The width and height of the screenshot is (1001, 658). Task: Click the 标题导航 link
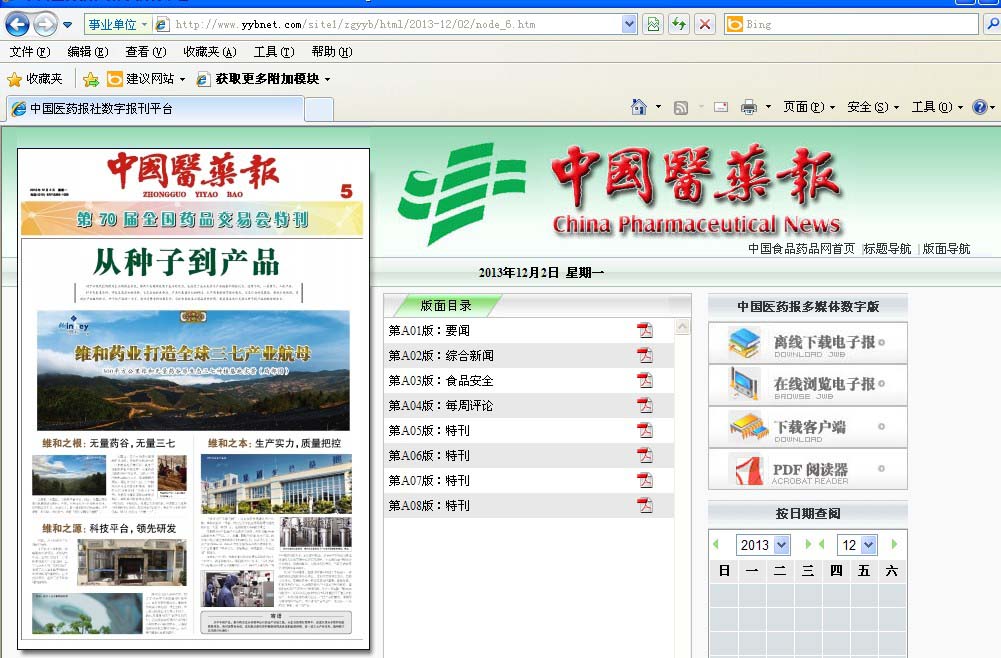point(888,249)
